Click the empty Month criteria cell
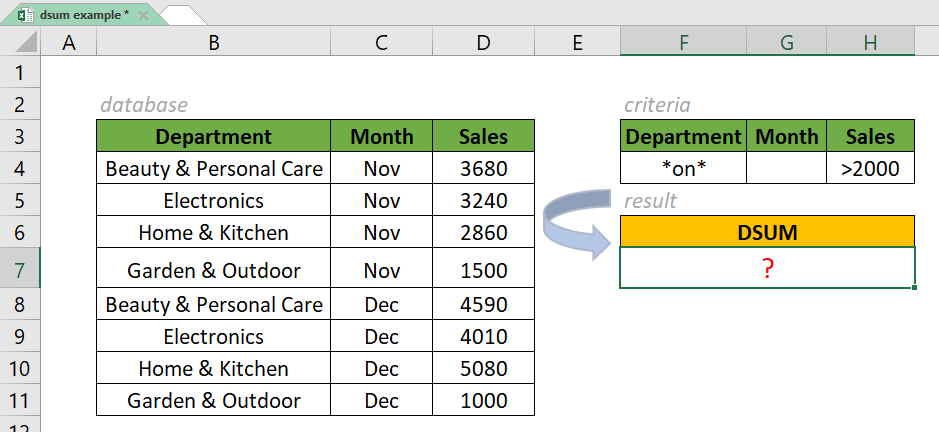 (786, 168)
